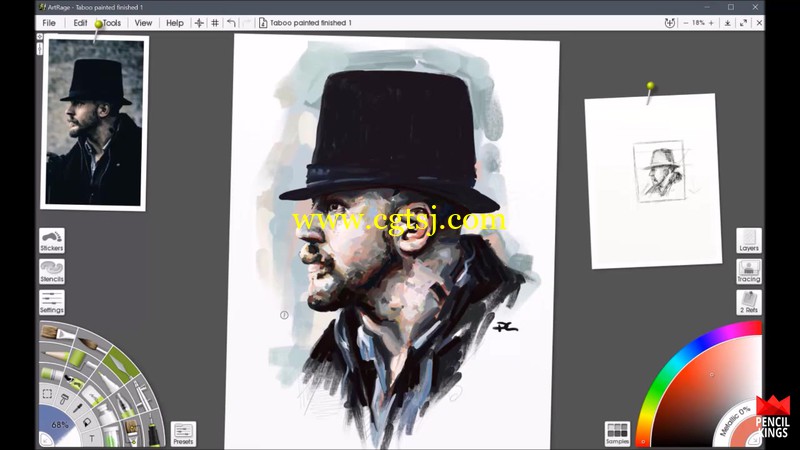Click the 68% tool size control
Screen dimensions: 800x450
click(x=60, y=424)
